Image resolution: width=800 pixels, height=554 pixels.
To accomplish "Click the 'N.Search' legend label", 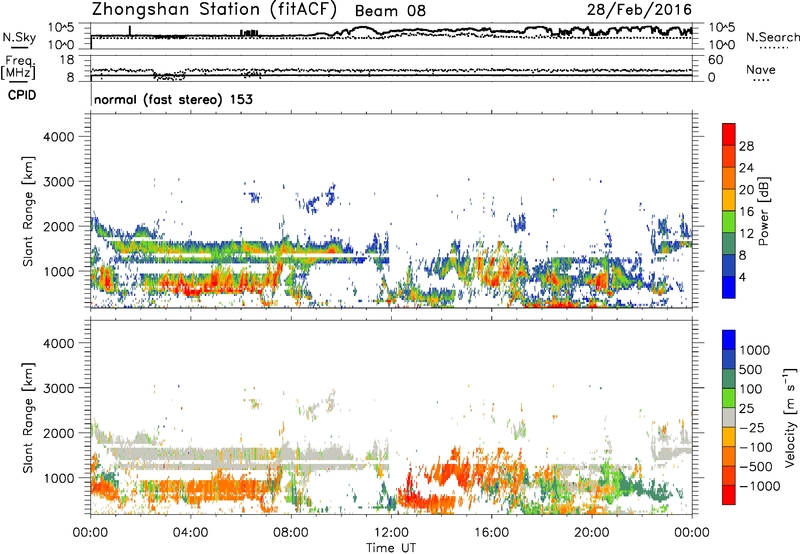I will [772, 37].
